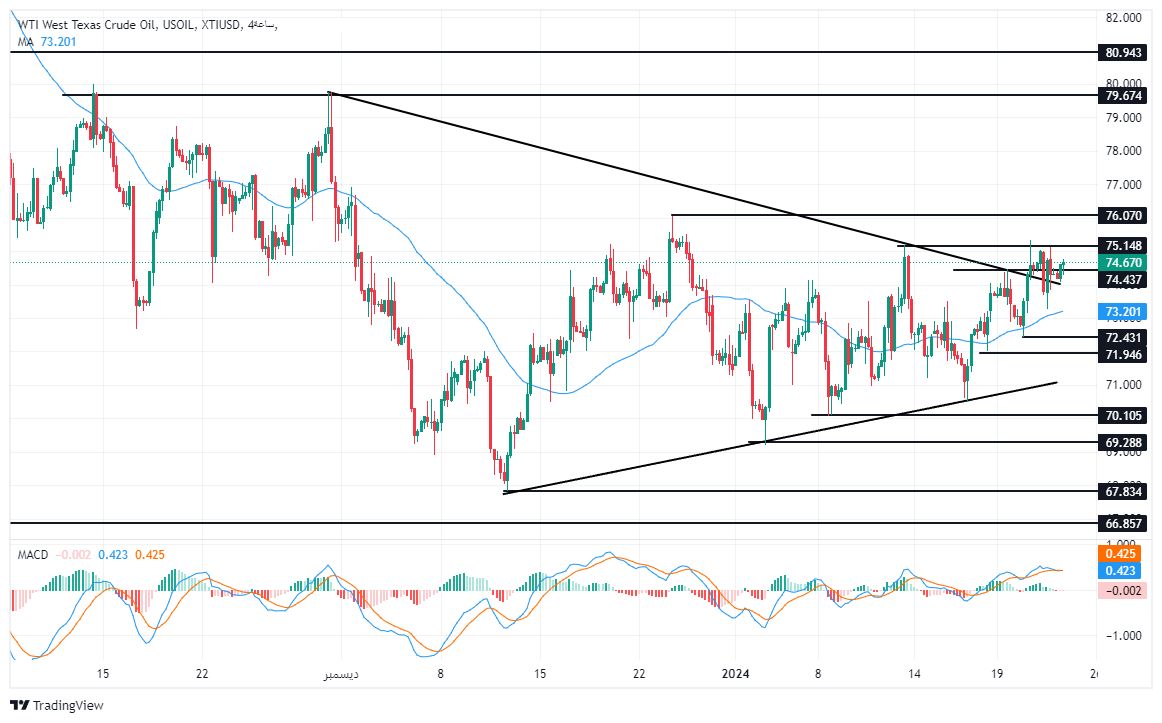Screen dimensions: 1162x723
Task: Click the 77.000 price axis tick
Action: pos(1123,184)
